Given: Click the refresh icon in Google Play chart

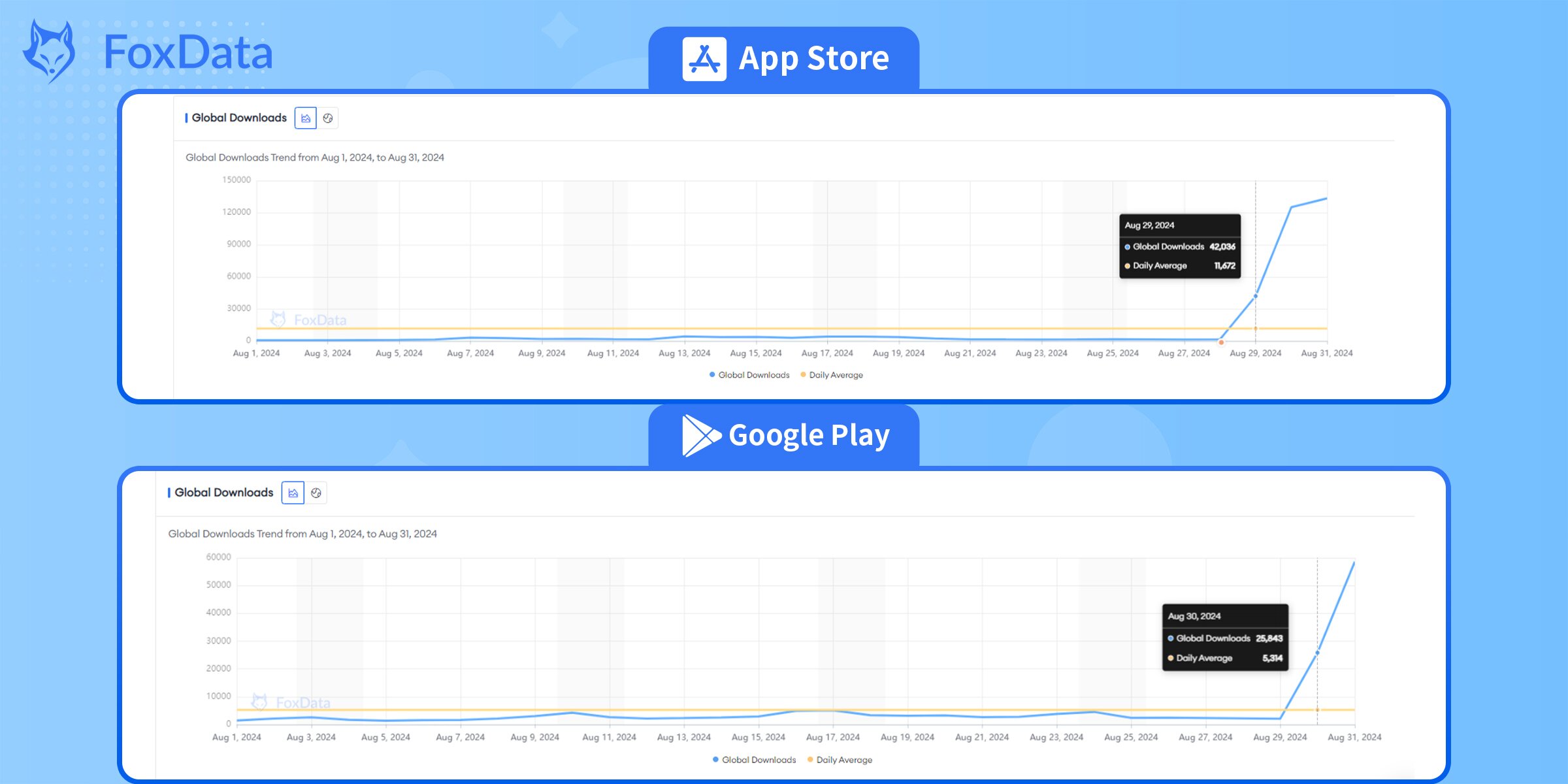Looking at the screenshot, I should pos(317,492).
